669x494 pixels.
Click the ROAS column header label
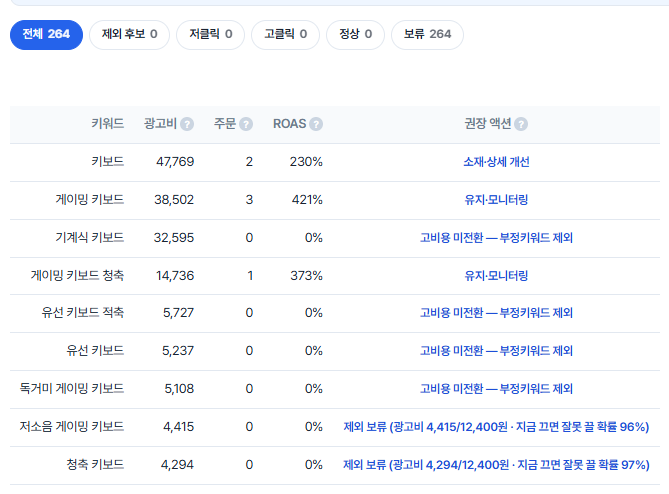(289, 124)
